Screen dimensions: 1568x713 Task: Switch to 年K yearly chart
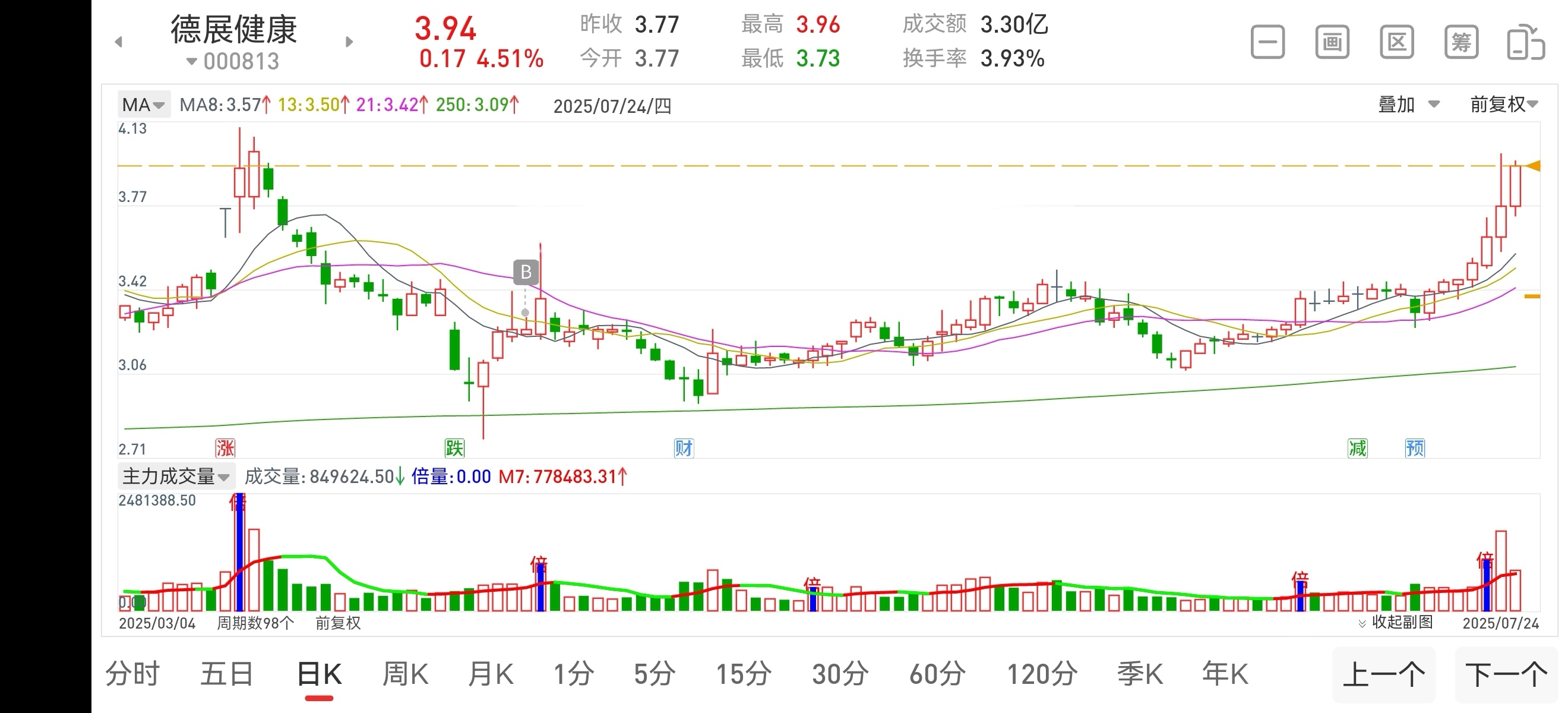coord(1225,674)
